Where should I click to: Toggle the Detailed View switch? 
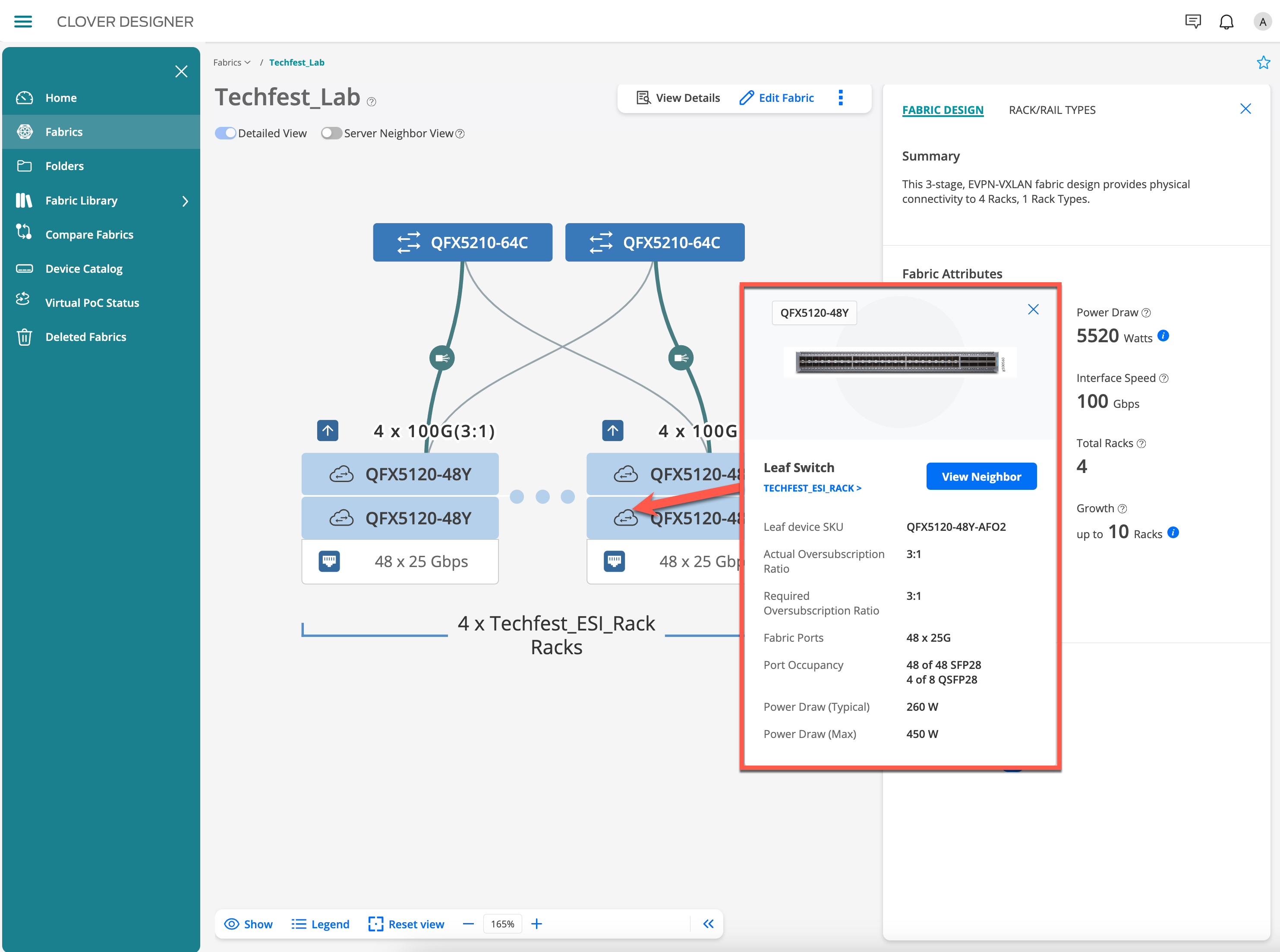(225, 133)
